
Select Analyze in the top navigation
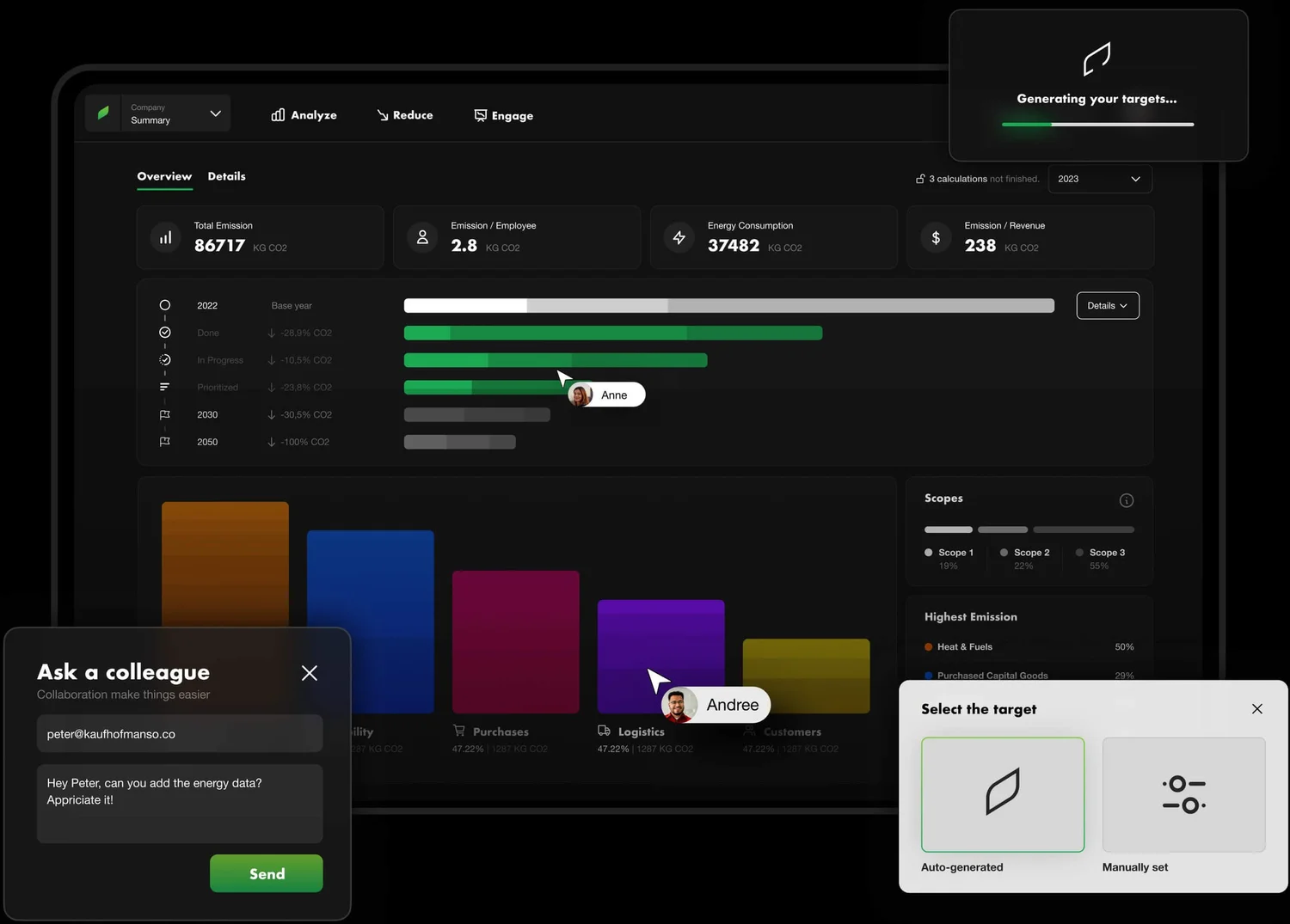pos(304,114)
